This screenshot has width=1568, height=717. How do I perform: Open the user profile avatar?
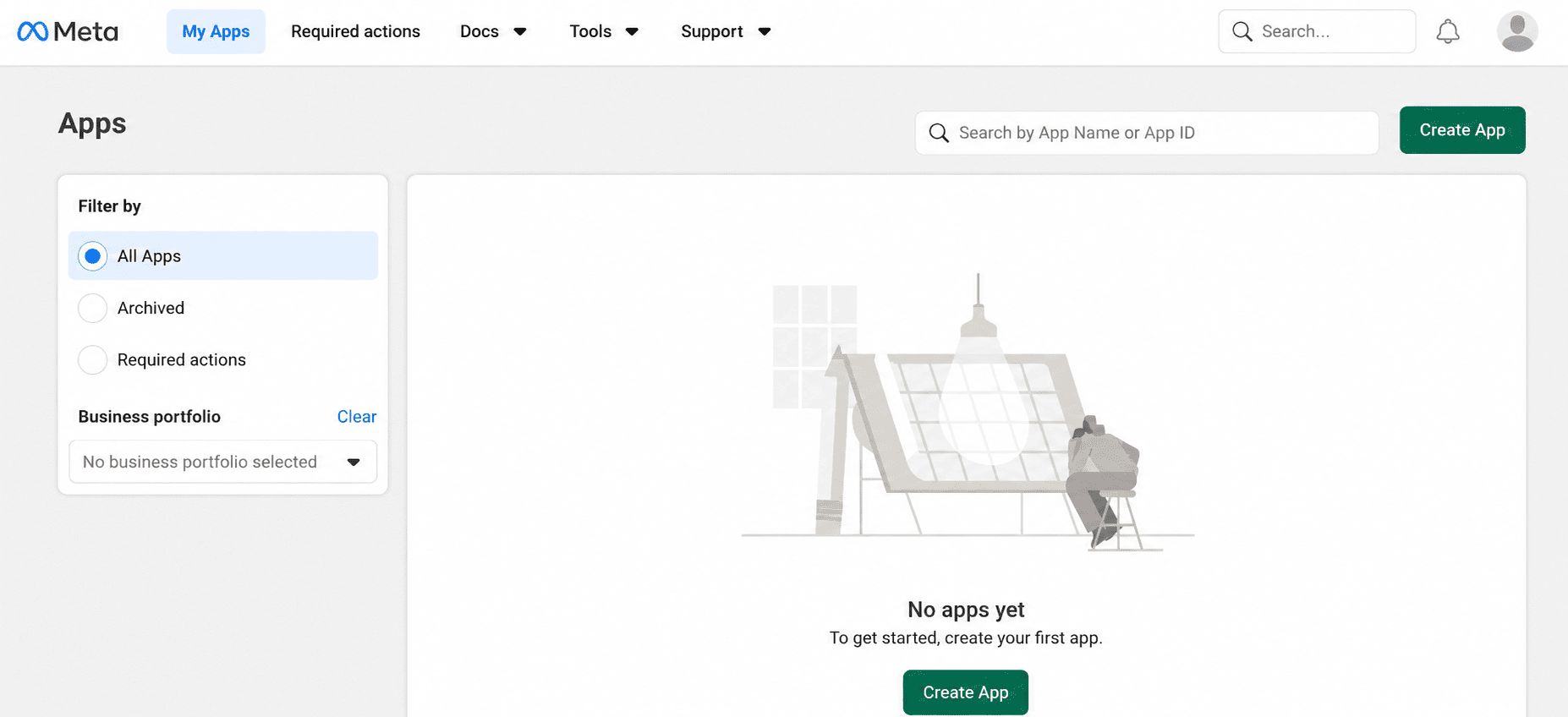coord(1517,31)
